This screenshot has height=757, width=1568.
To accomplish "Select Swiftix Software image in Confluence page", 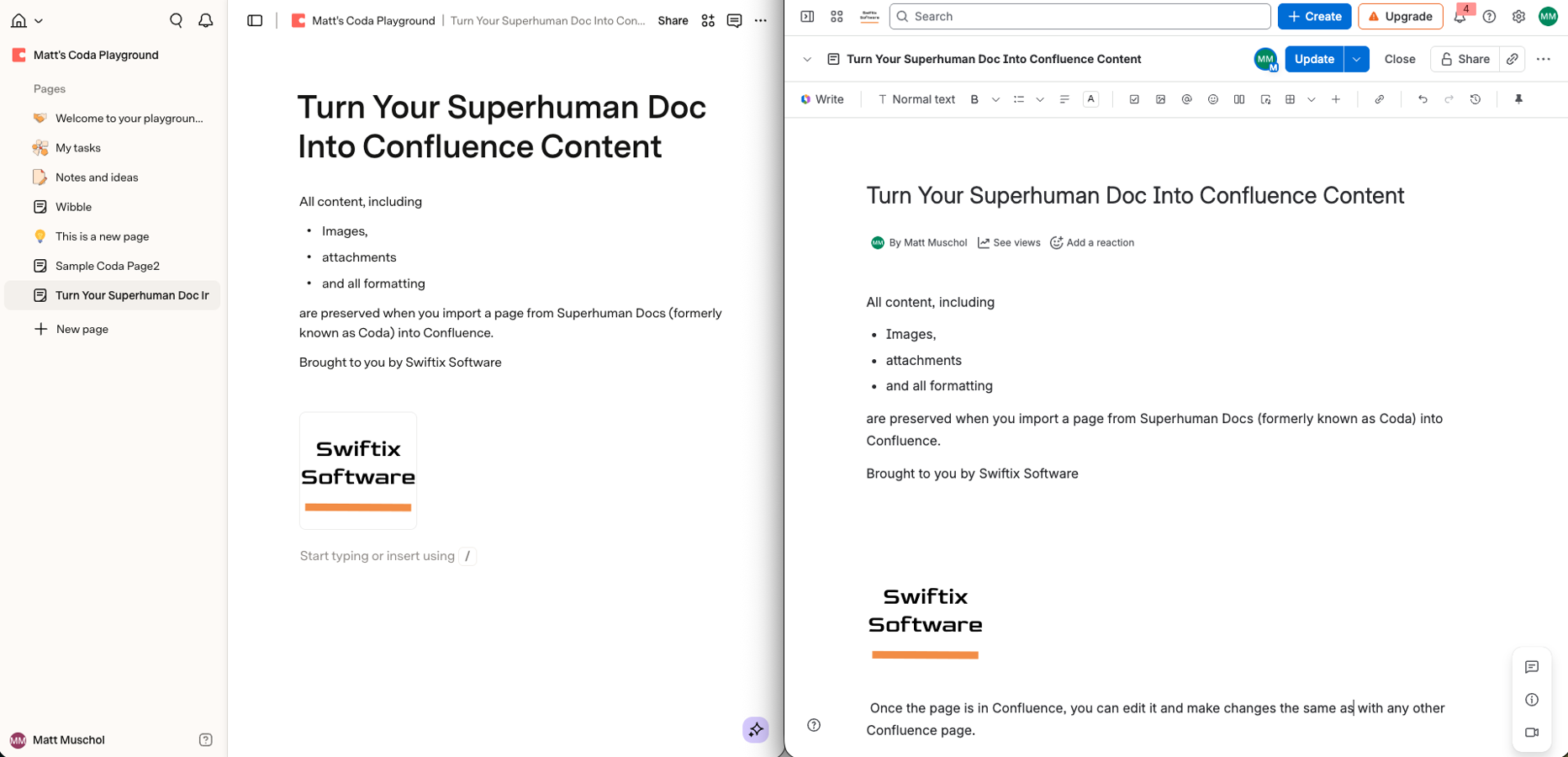I will [x=925, y=623].
